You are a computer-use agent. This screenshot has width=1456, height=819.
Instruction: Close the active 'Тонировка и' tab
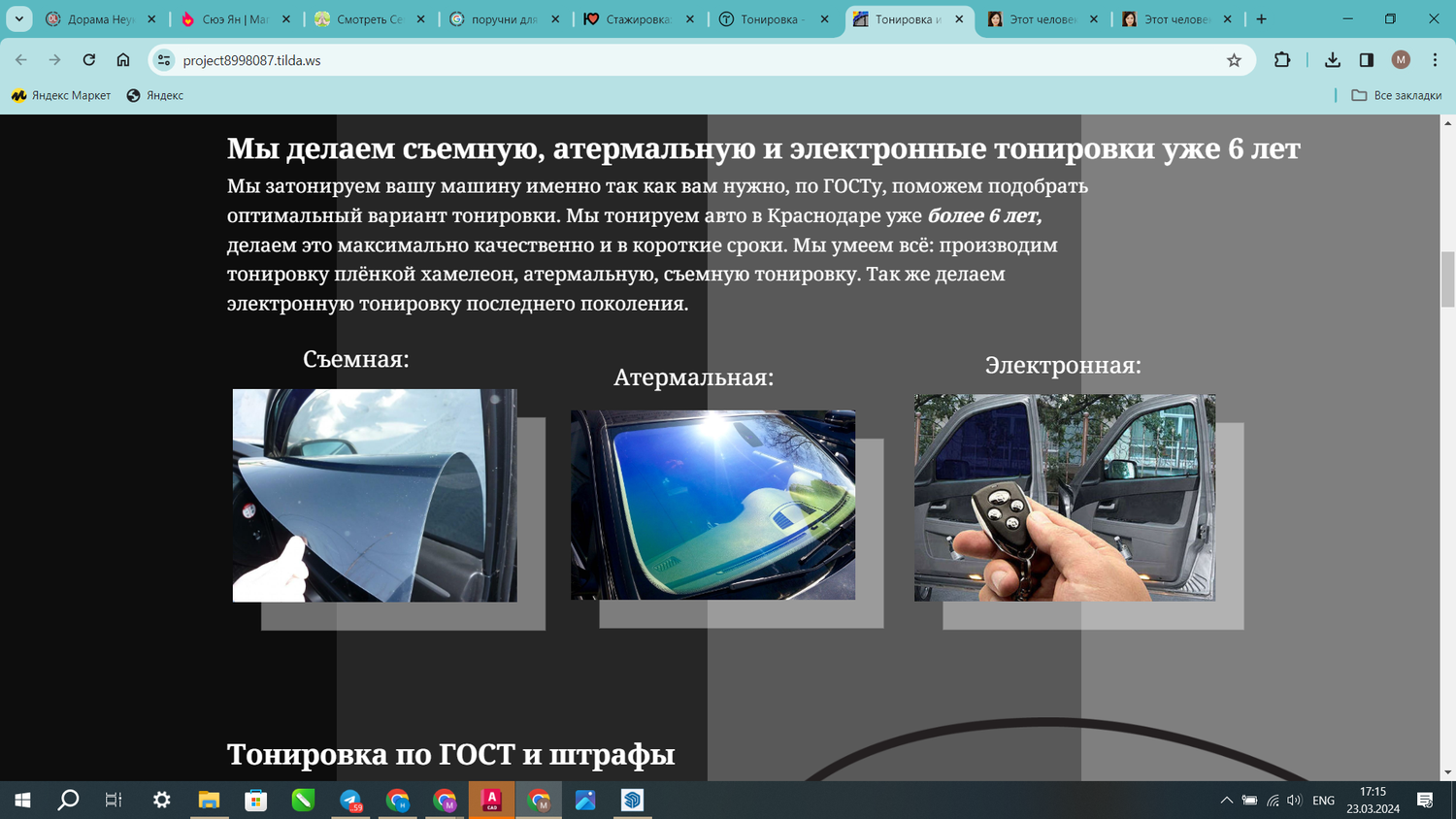pos(959,18)
